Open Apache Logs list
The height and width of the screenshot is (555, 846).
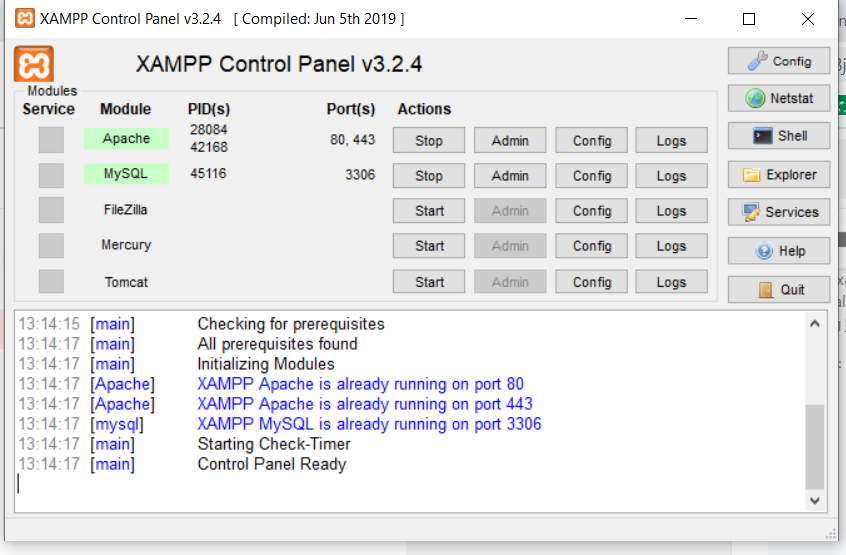(x=671, y=140)
